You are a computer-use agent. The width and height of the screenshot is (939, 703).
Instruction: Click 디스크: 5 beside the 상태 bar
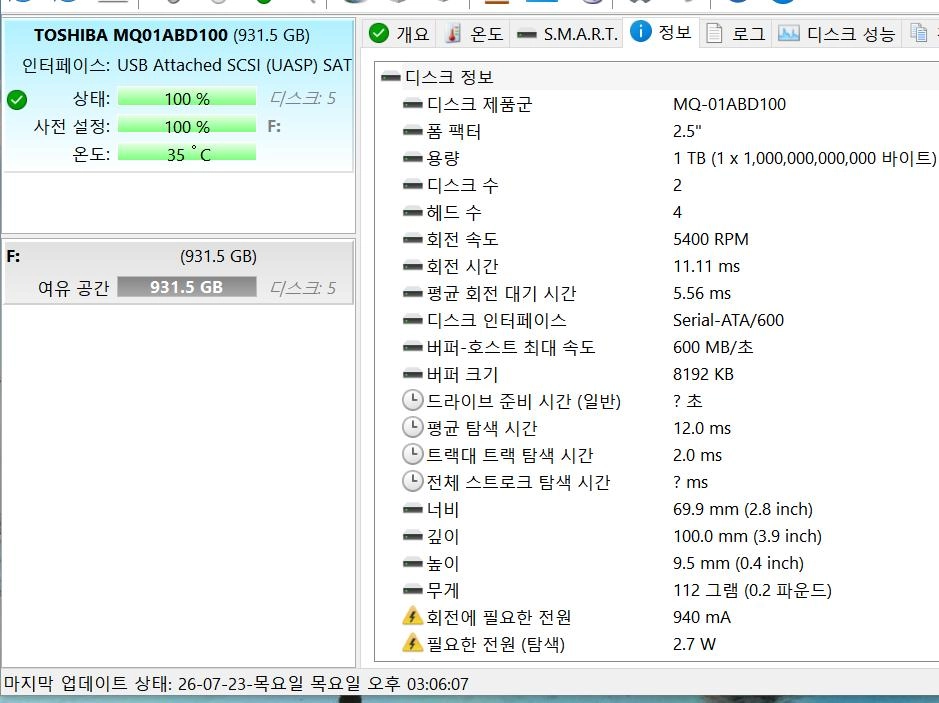point(302,98)
